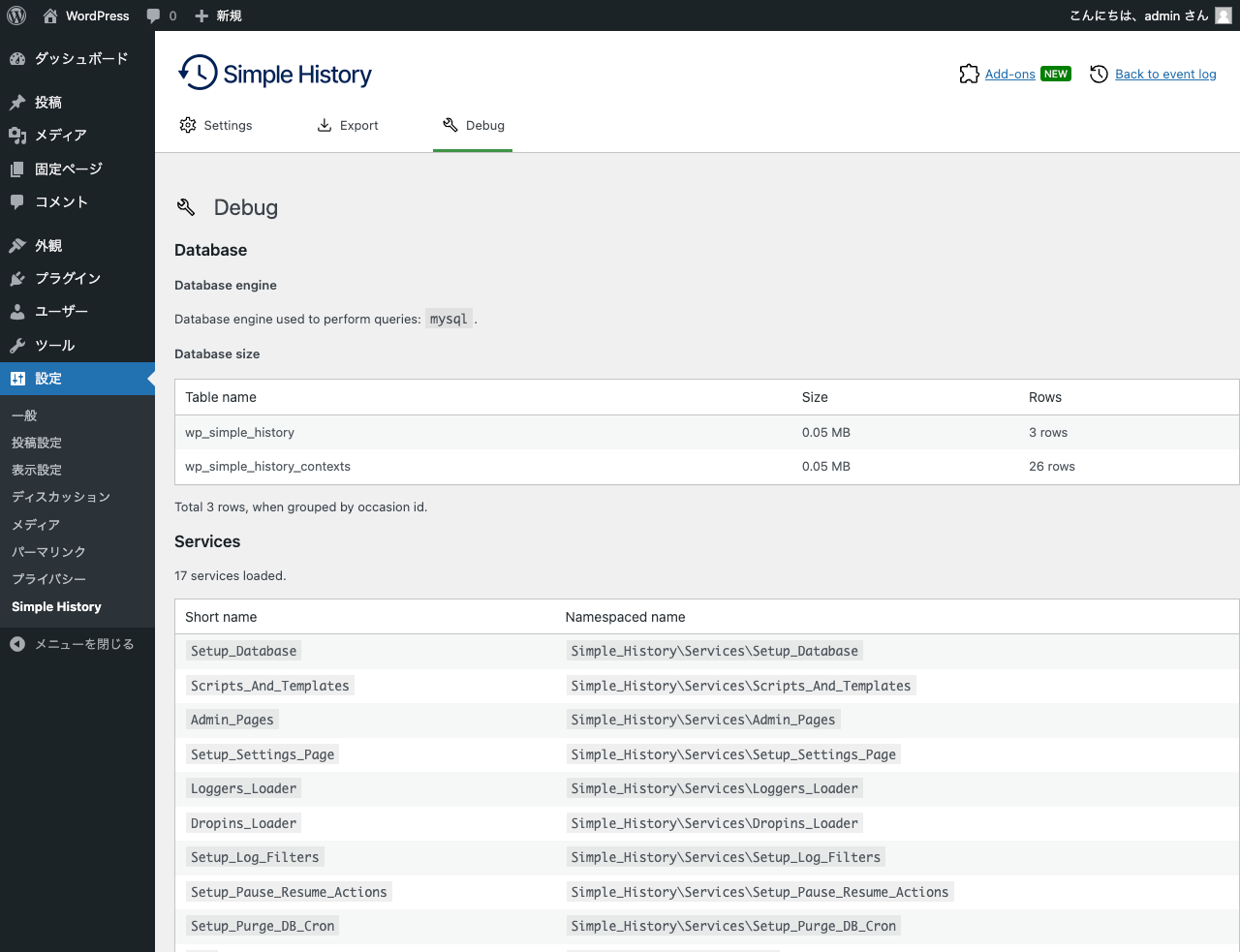Open 一般 settings submenu
The image size is (1240, 952).
click(24, 415)
